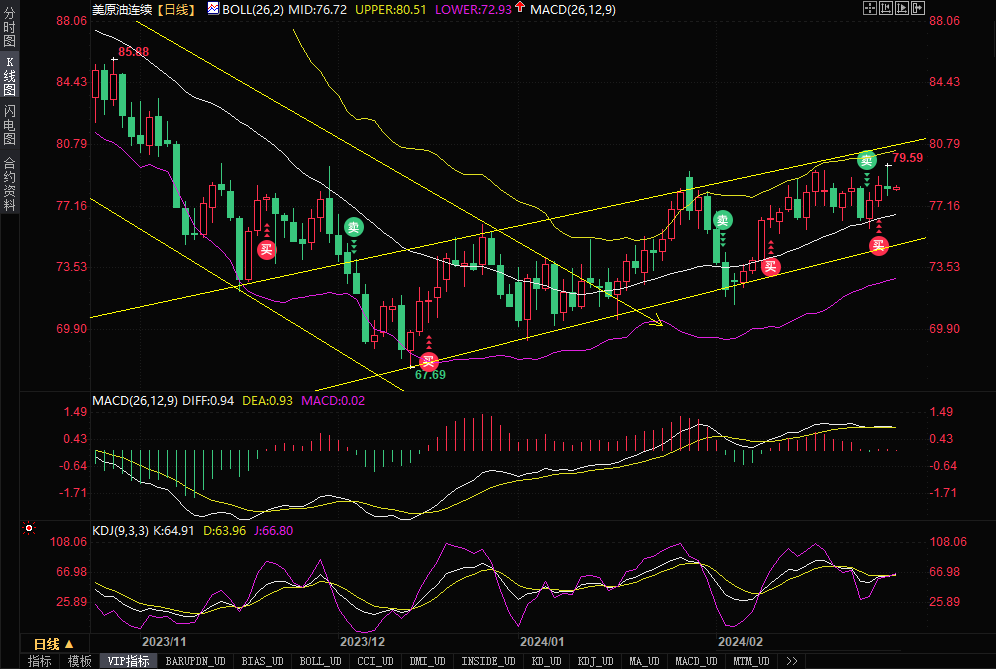This screenshot has height=669, width=996.
Task: Click the 模板 button at the bottom
Action: point(80,661)
